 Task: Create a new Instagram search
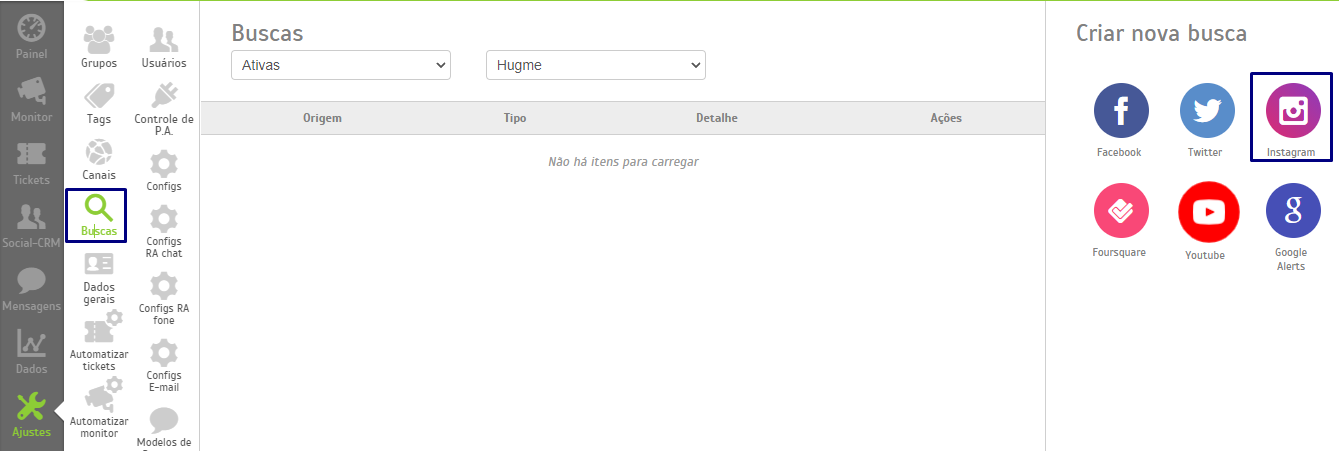pyautogui.click(x=1292, y=109)
